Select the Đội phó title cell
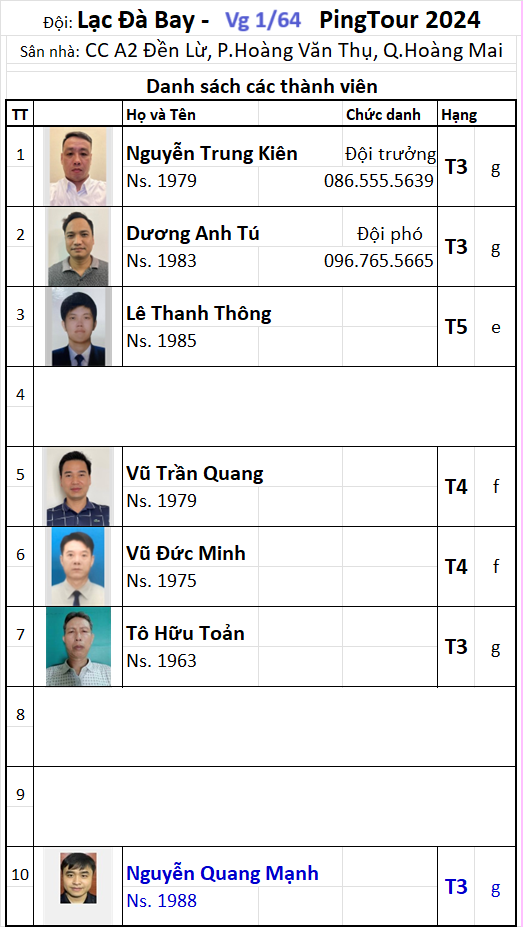This screenshot has width=523, height=927. pyautogui.click(x=390, y=234)
